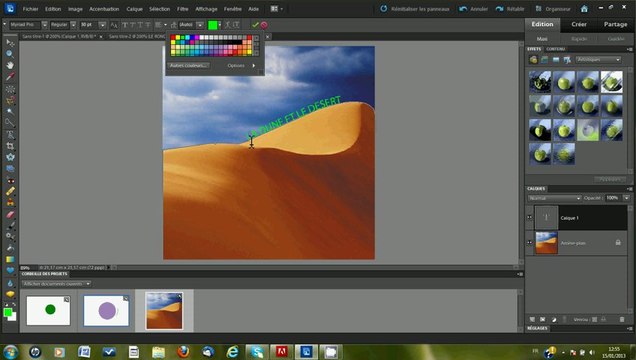636x360 pixels.
Task: Click the Rétablir redo button
Action: click(510, 9)
